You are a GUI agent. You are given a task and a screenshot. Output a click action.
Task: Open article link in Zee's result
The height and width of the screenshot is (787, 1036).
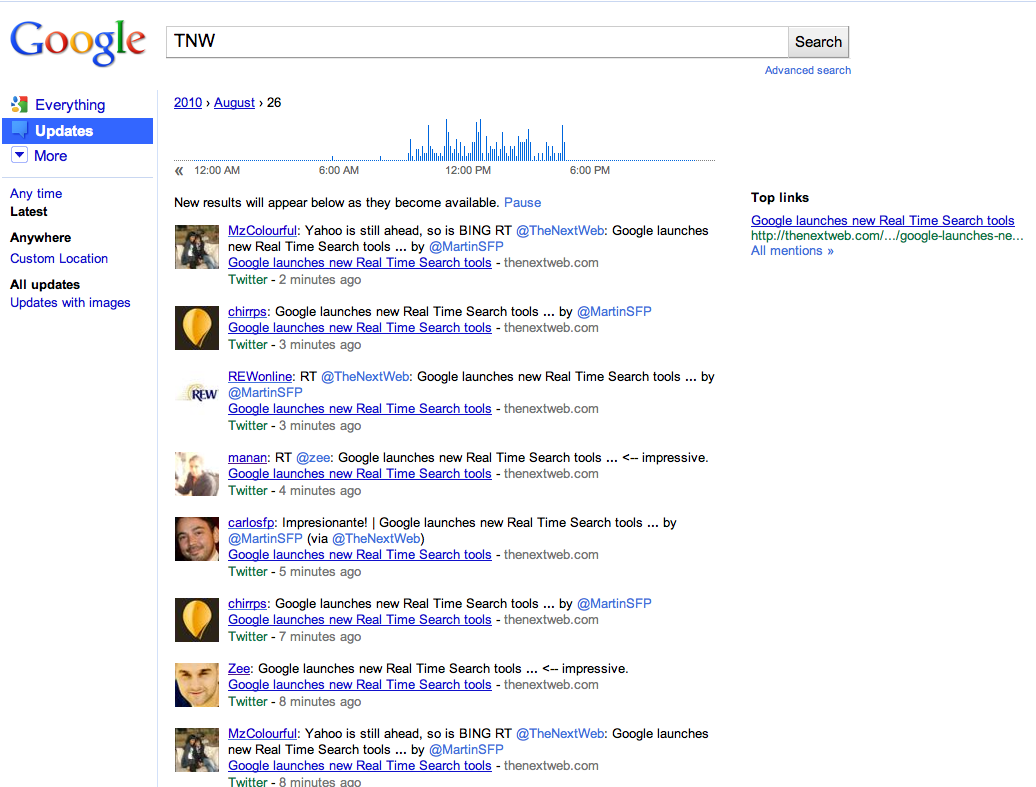tap(359, 685)
